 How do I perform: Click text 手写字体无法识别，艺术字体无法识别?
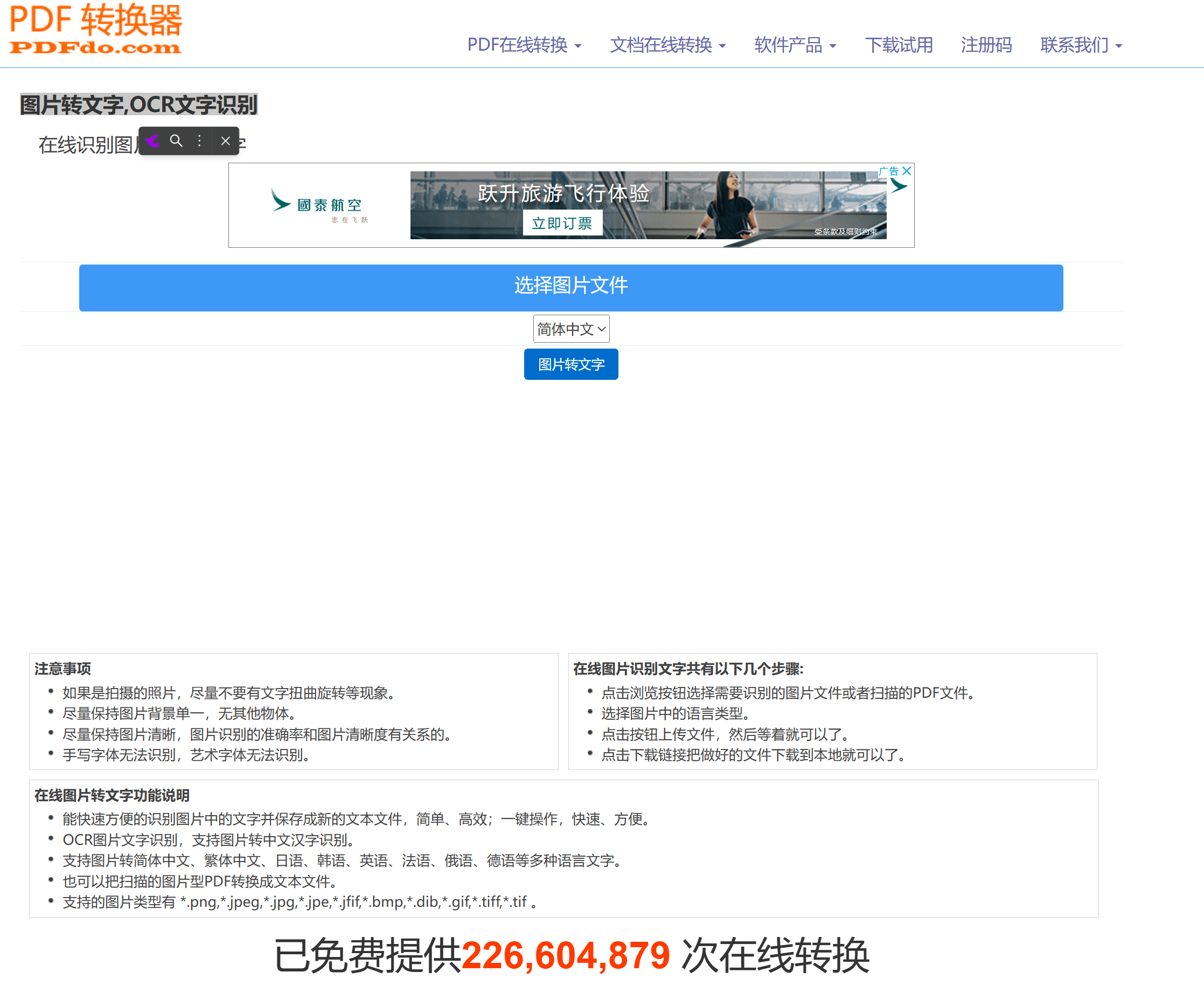click(186, 755)
